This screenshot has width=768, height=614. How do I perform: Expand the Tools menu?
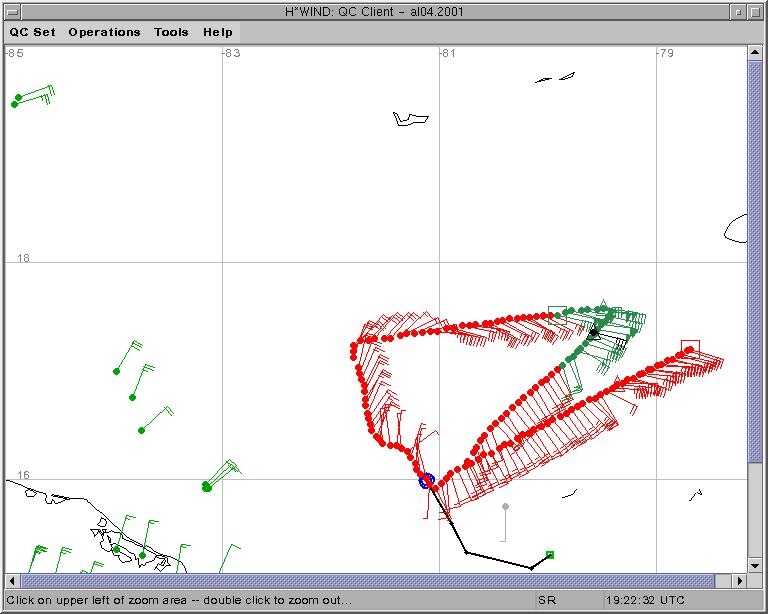pyautogui.click(x=171, y=32)
